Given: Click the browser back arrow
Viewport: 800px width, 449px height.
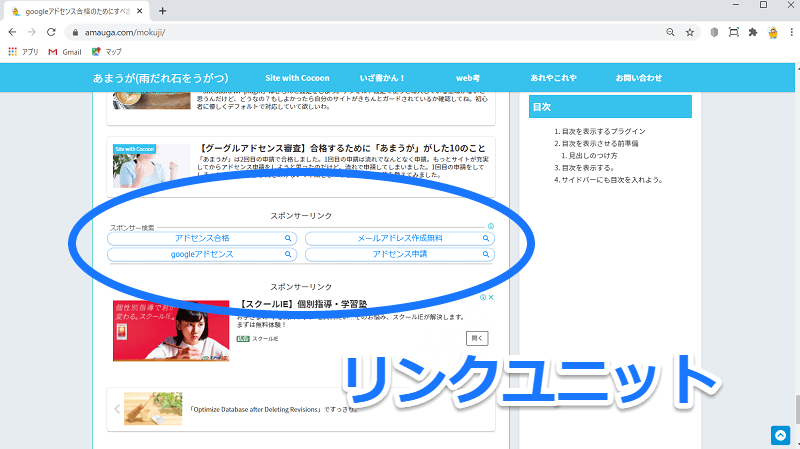Looking at the screenshot, I should [12, 32].
